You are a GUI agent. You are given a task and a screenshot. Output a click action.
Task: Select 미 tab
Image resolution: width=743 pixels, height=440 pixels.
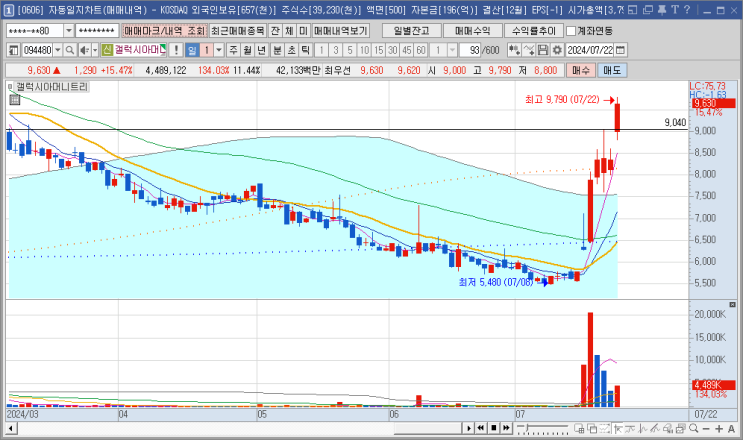pyautogui.click(x=303, y=31)
